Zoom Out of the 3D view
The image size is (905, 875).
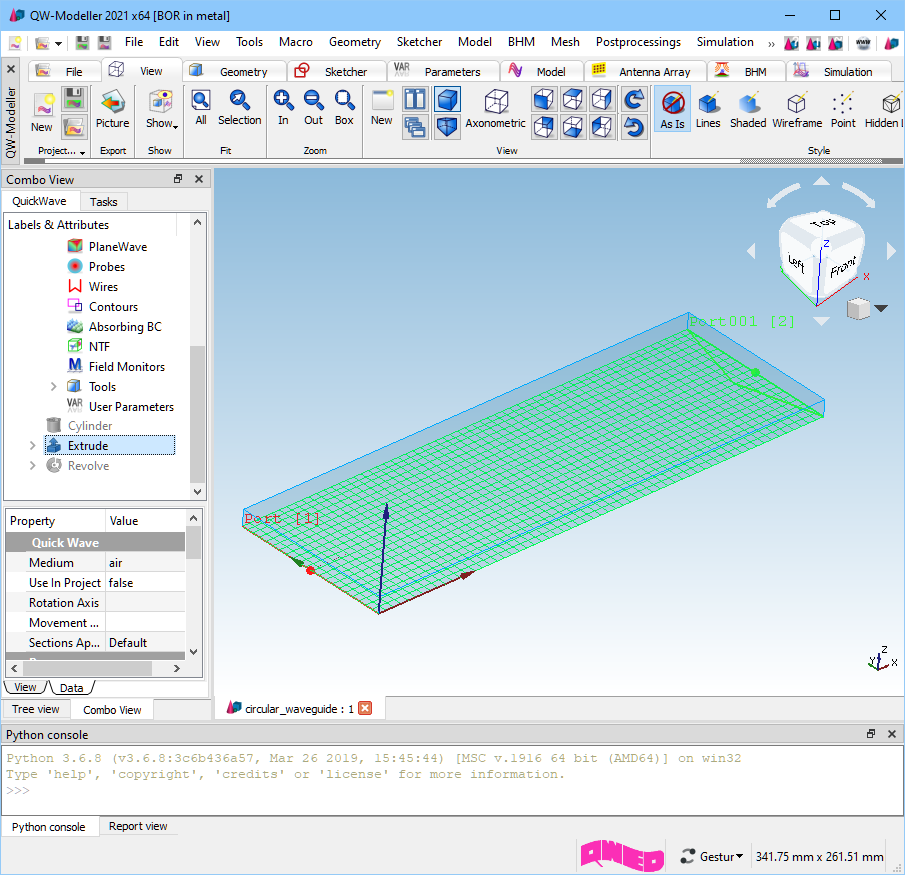click(x=313, y=108)
